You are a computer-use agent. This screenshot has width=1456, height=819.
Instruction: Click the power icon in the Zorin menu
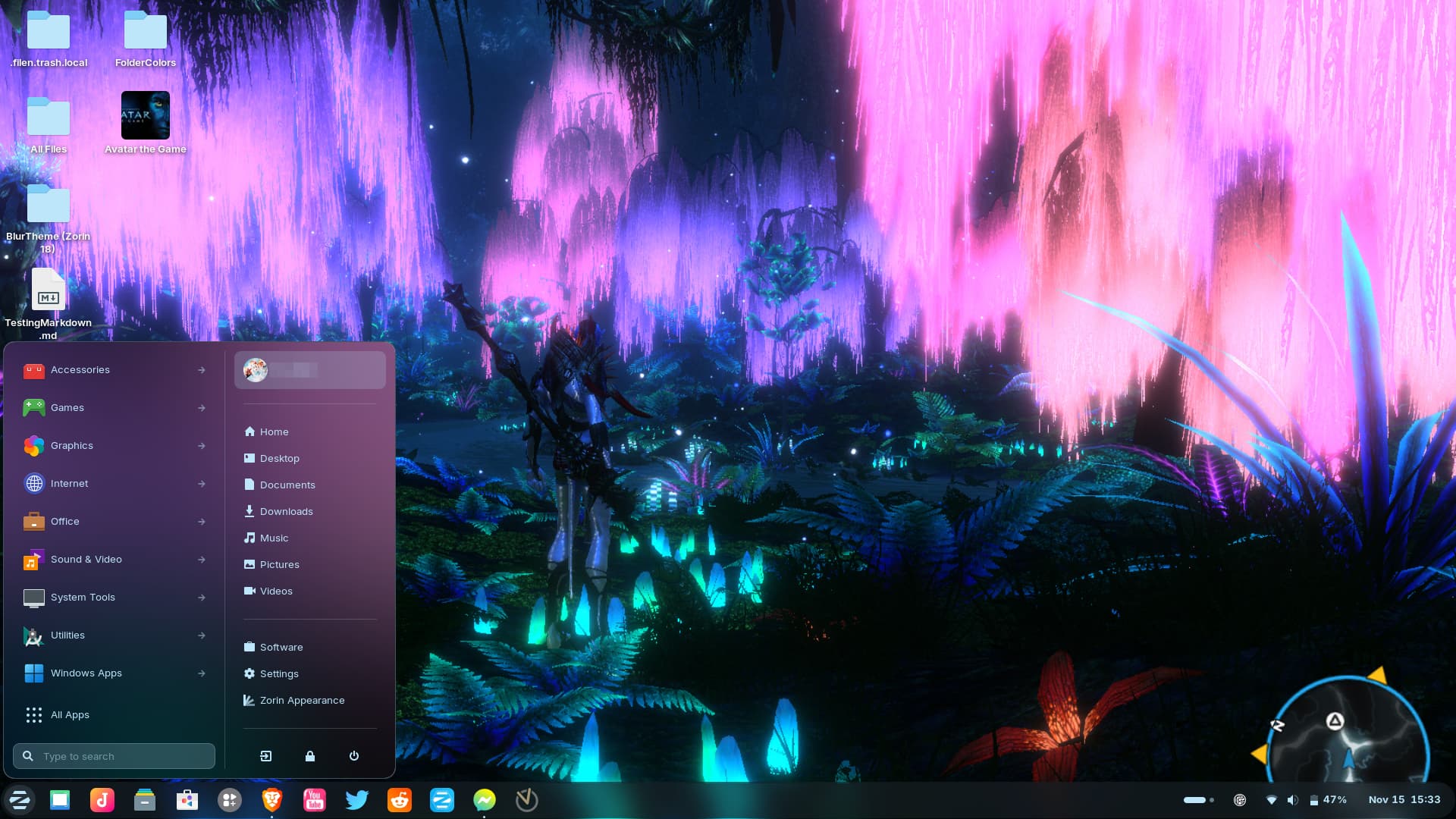(x=354, y=756)
